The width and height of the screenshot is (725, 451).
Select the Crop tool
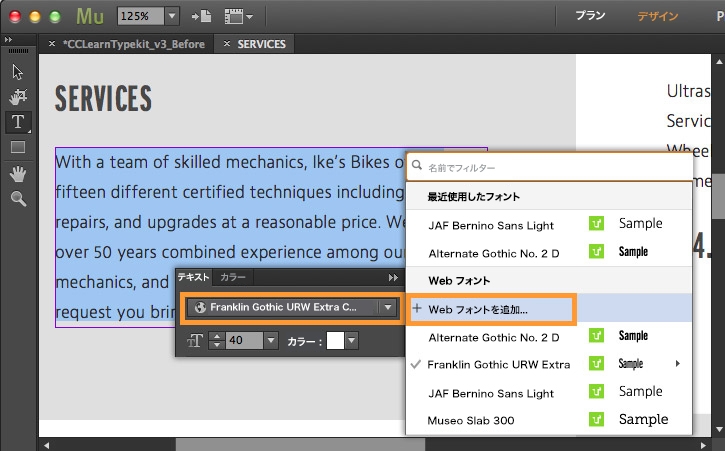(18, 96)
